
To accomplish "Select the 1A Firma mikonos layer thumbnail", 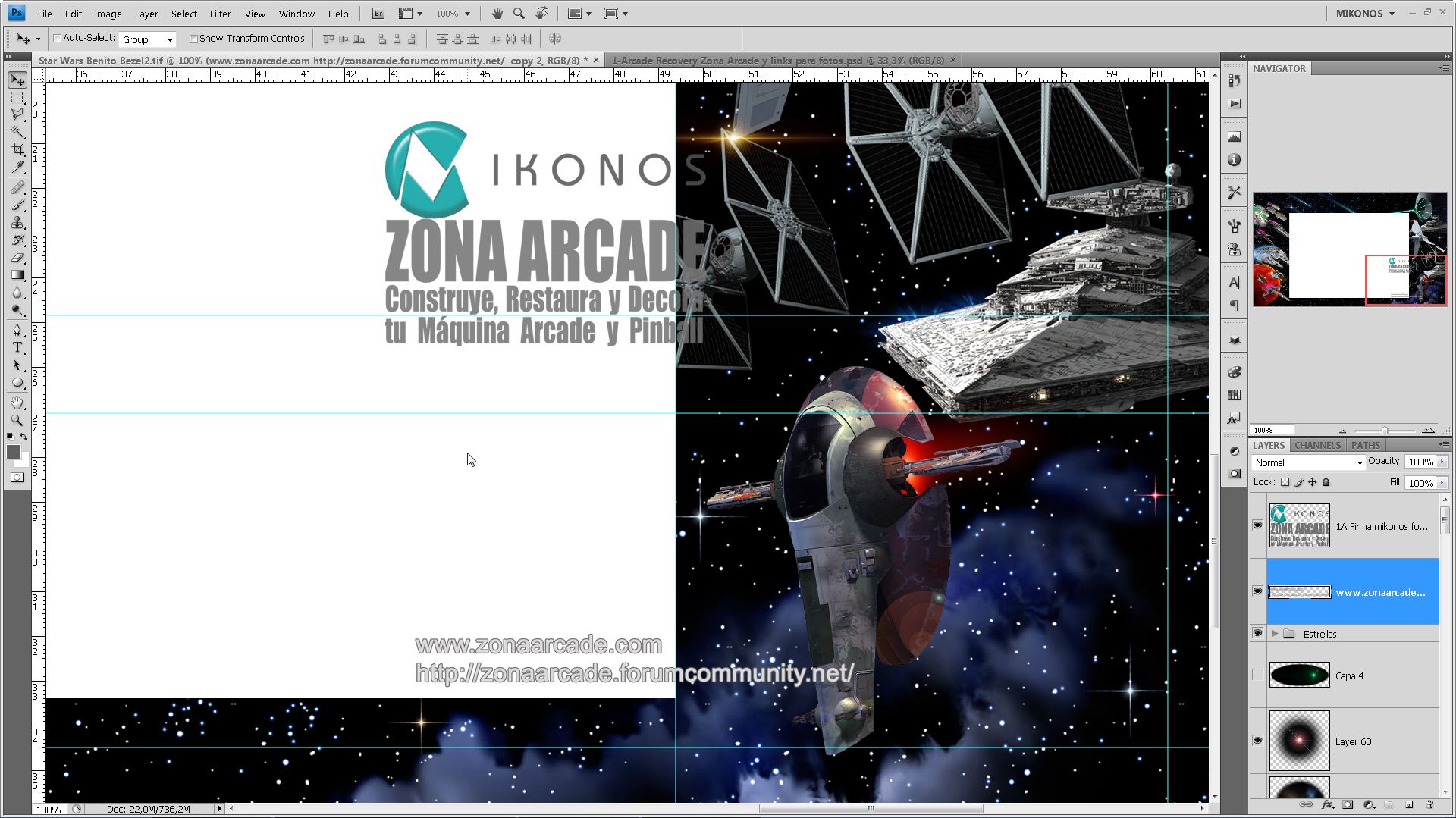I will 1299,525.
